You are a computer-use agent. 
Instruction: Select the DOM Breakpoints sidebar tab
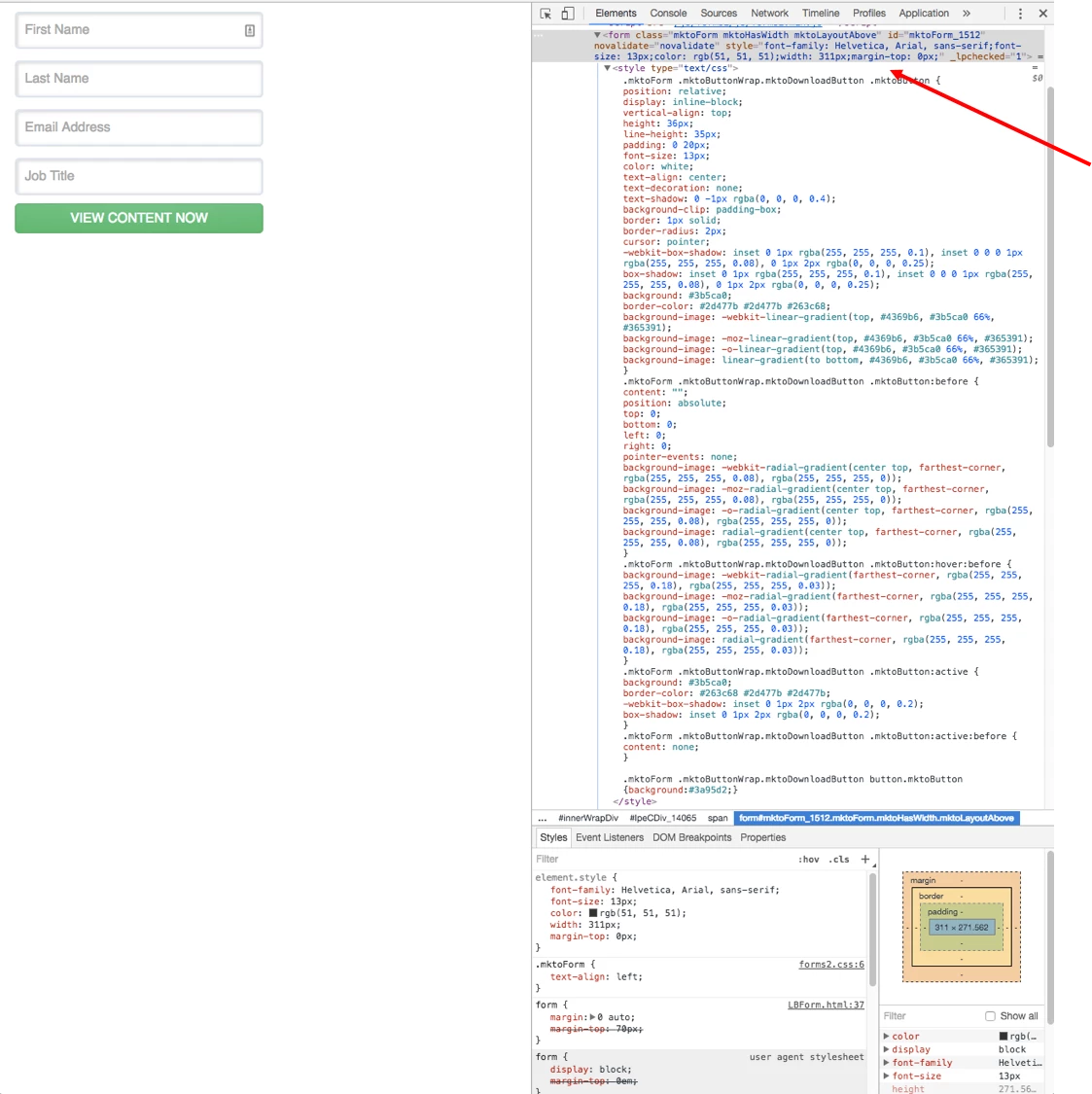(692, 837)
